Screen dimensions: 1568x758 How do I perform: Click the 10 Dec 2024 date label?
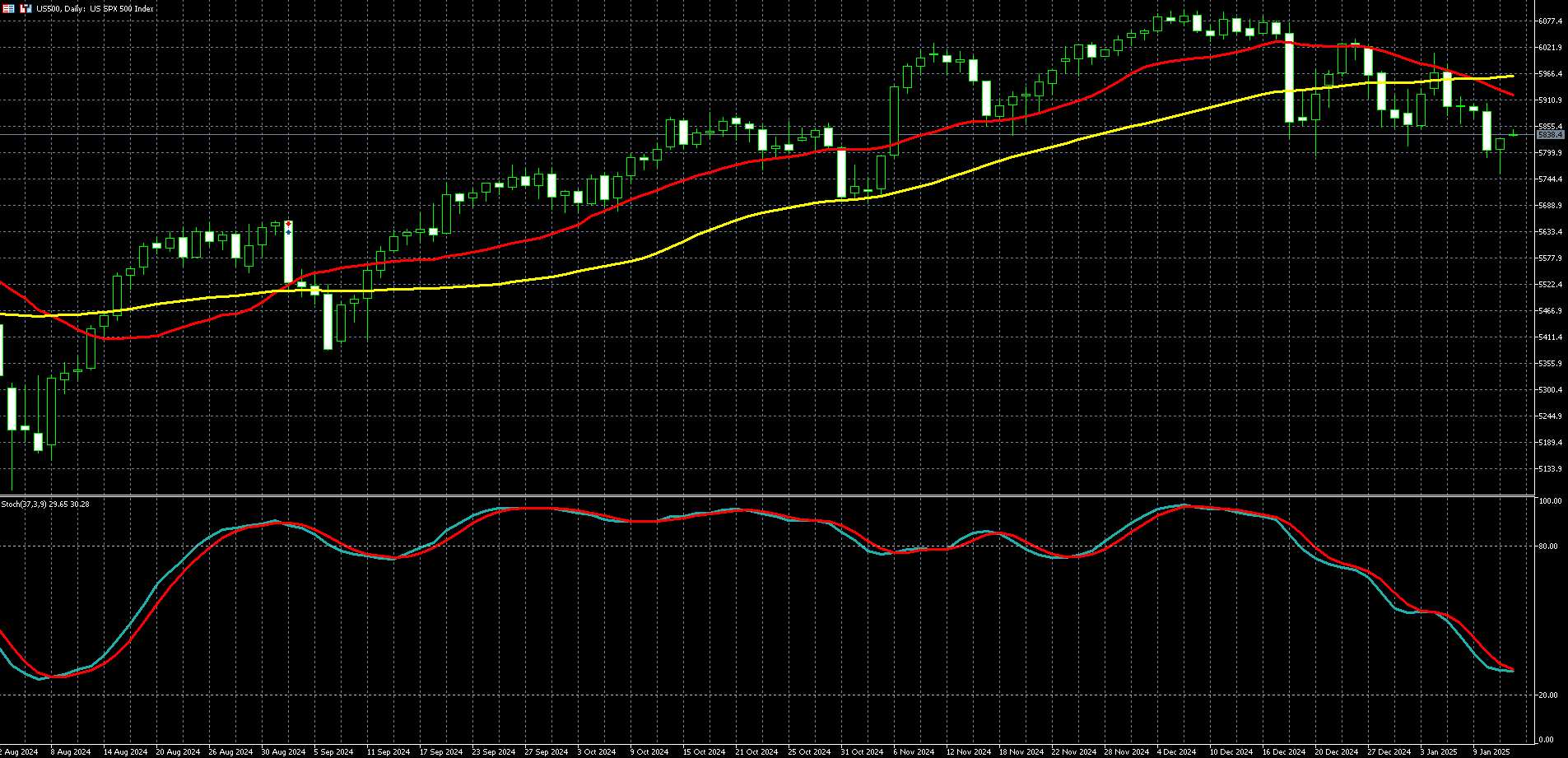[1232, 752]
